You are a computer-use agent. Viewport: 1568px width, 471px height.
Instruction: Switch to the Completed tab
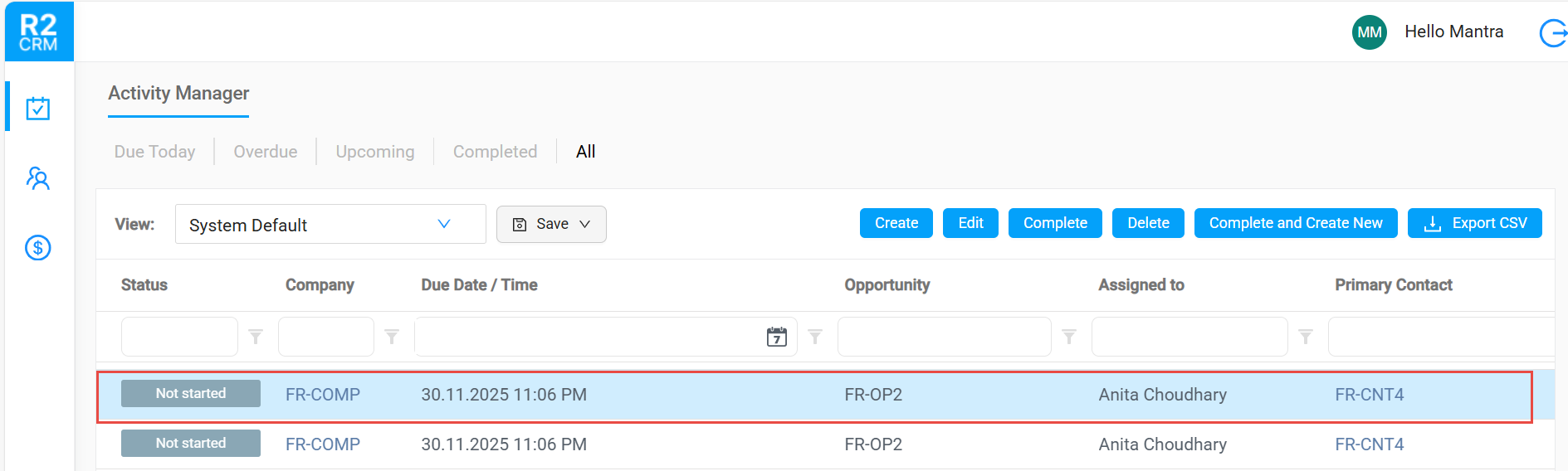[495, 152]
